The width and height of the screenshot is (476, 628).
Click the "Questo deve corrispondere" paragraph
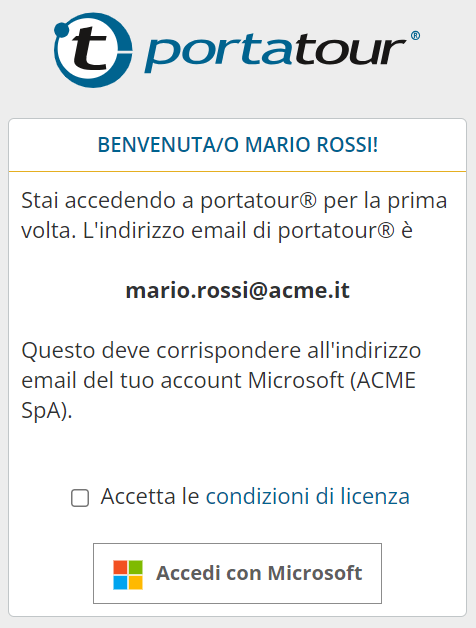tap(221, 380)
